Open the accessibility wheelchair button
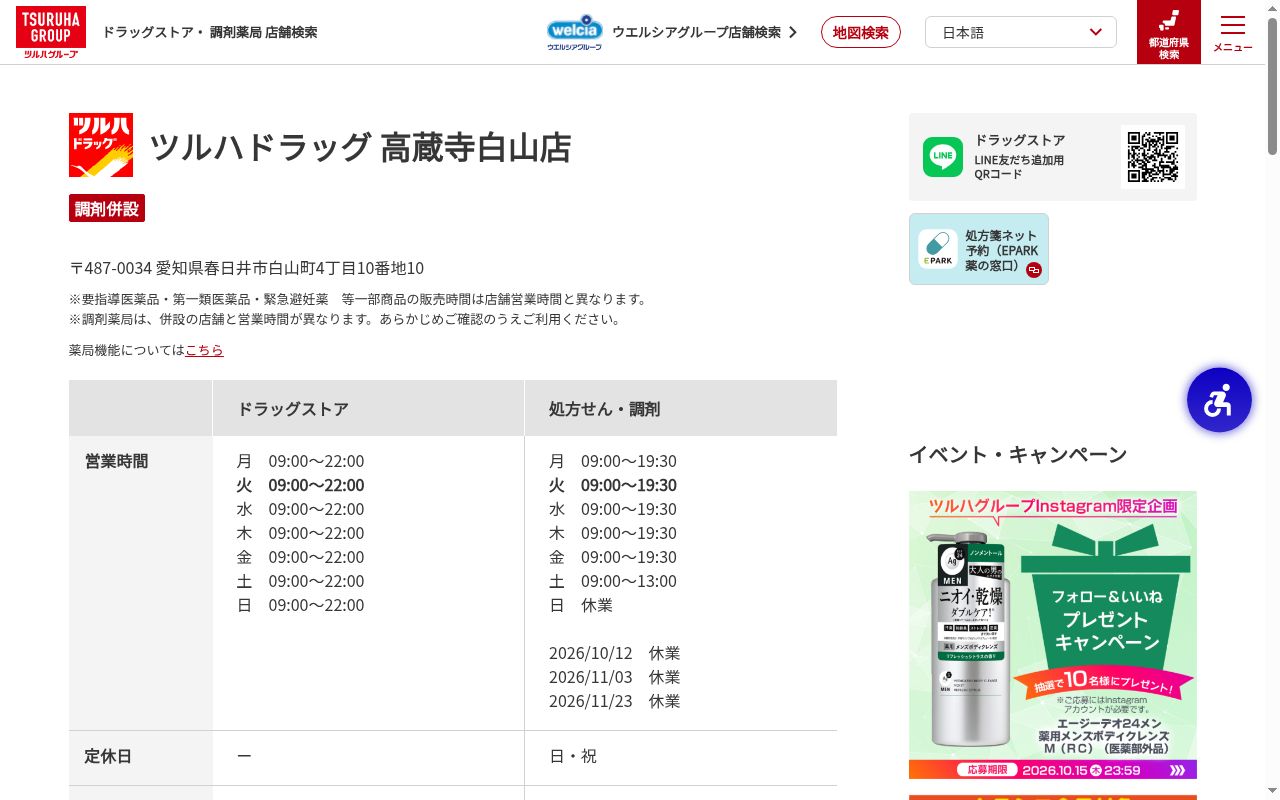 (1219, 400)
